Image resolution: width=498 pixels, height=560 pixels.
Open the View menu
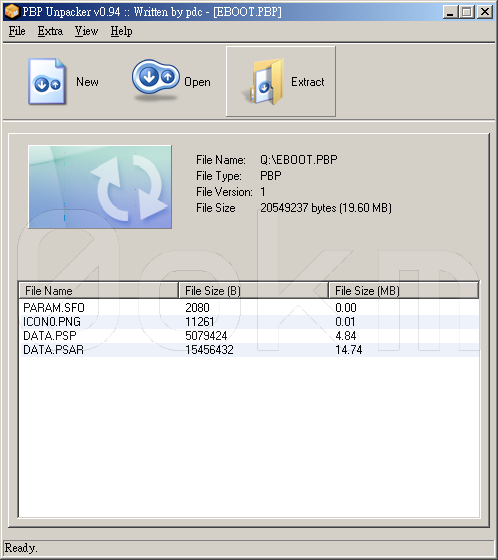pyautogui.click(x=86, y=31)
